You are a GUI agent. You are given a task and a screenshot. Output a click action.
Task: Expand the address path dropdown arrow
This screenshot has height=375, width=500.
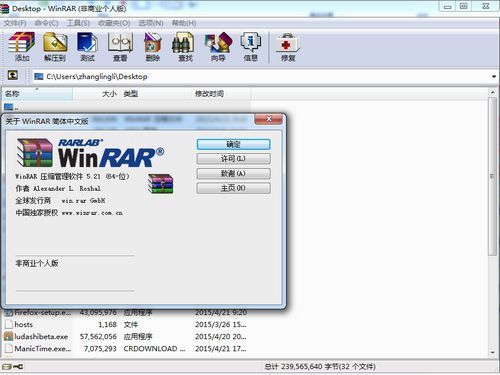click(x=494, y=76)
